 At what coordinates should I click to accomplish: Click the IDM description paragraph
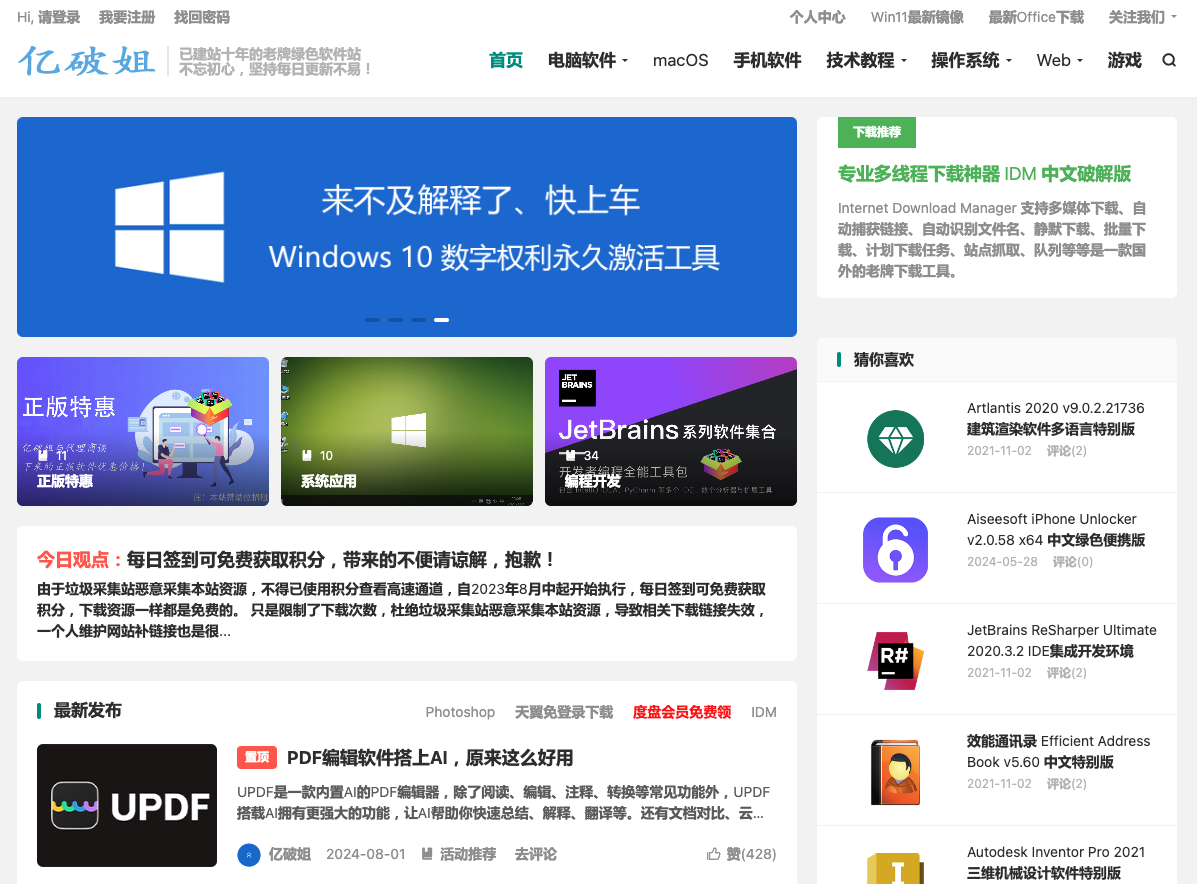992,240
